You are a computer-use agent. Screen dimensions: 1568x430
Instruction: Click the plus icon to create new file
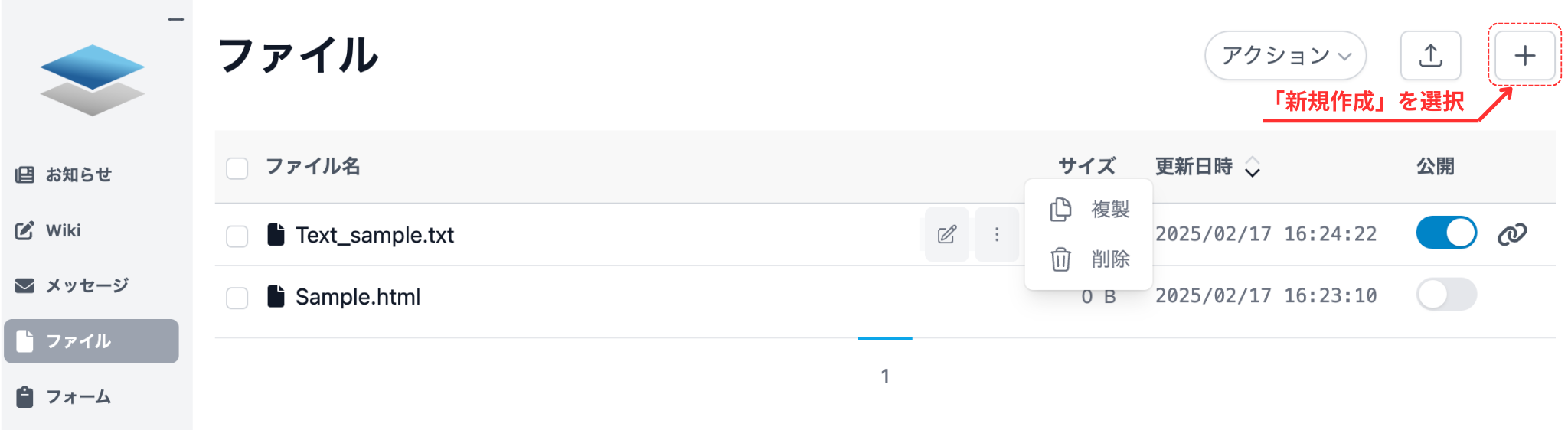(x=1524, y=56)
